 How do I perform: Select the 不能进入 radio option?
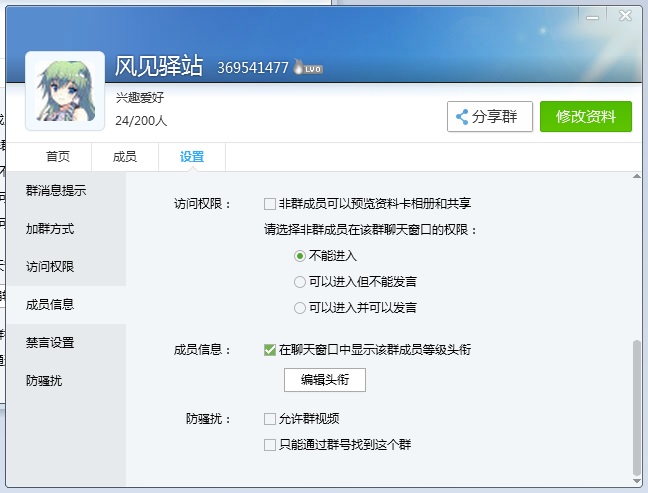pyautogui.click(x=300, y=256)
